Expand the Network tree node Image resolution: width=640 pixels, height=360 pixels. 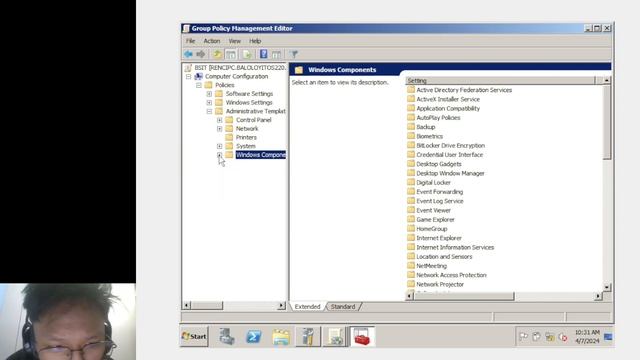(x=220, y=129)
